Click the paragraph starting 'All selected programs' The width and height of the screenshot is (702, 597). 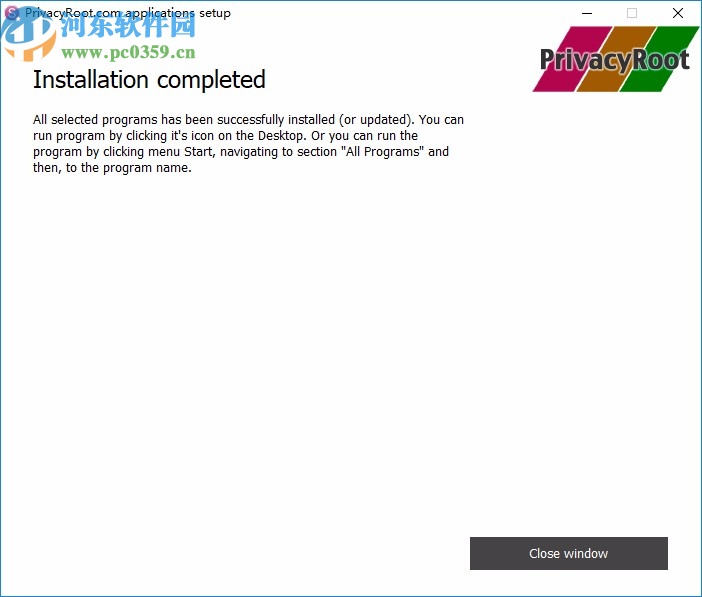[x=248, y=144]
